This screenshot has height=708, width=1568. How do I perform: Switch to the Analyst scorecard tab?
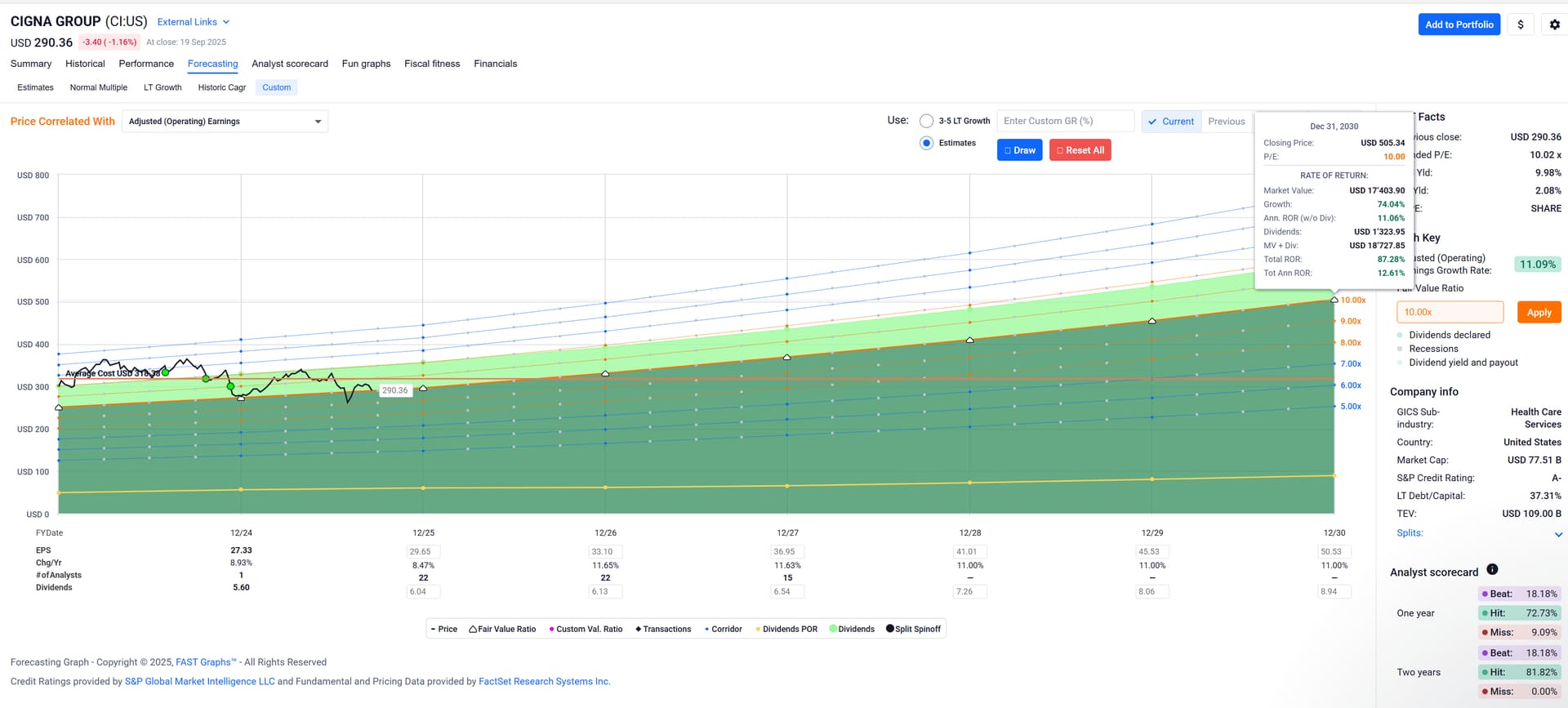tap(289, 64)
